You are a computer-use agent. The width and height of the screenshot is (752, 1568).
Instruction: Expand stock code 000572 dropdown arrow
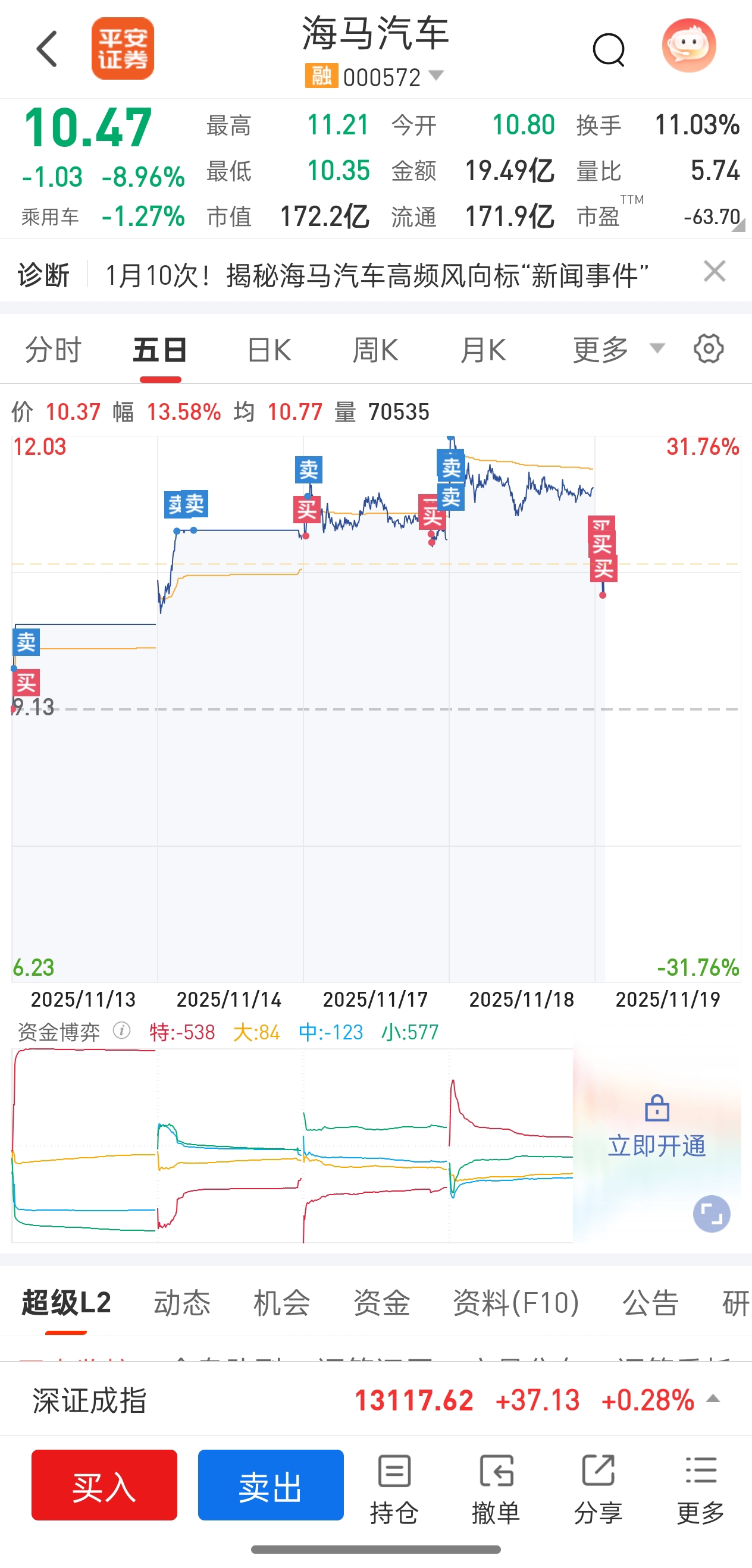click(436, 76)
